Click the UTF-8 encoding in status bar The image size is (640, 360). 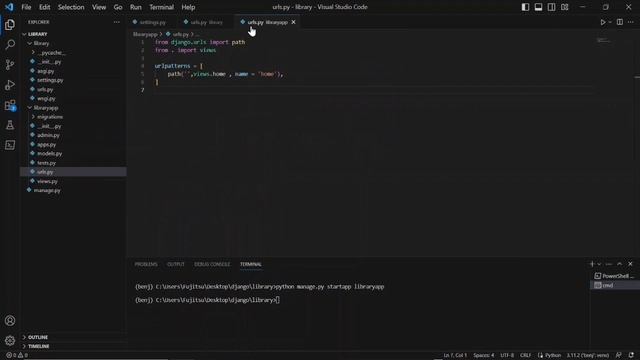[x=507, y=355]
